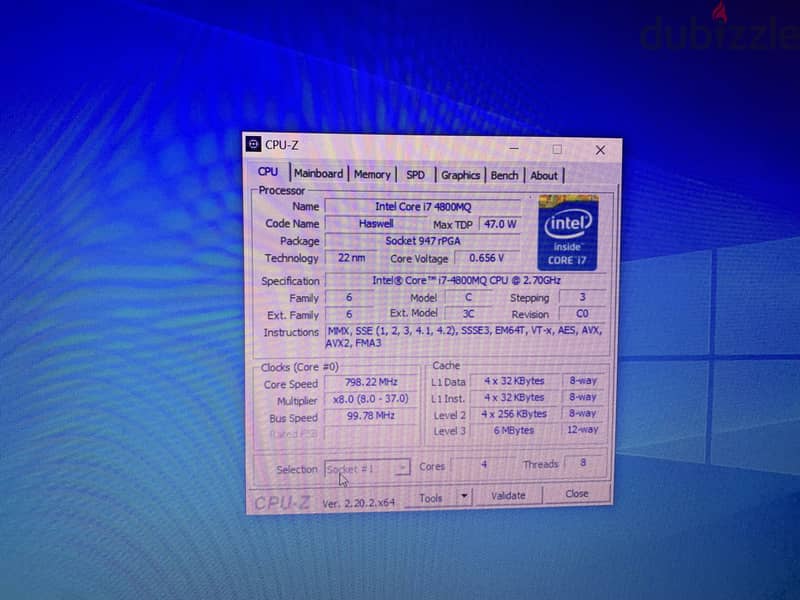Click the Level 2 value 4 x 256 KBytes
This screenshot has width=800, height=600.
pos(514,414)
